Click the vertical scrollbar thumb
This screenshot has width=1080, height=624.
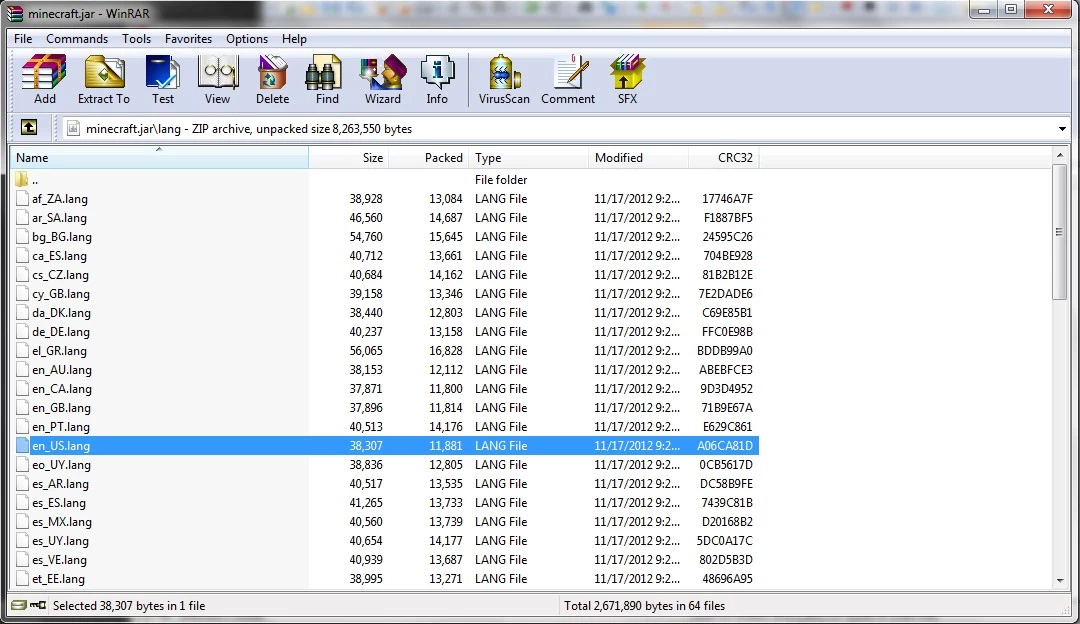click(x=1059, y=232)
